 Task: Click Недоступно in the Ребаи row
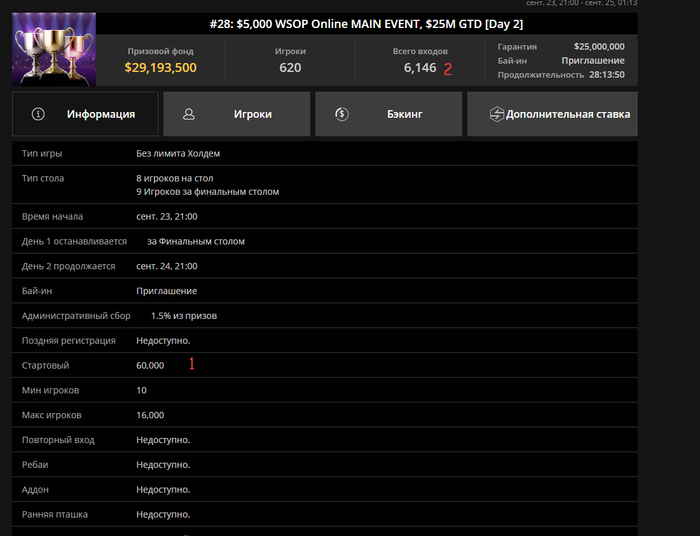163,465
